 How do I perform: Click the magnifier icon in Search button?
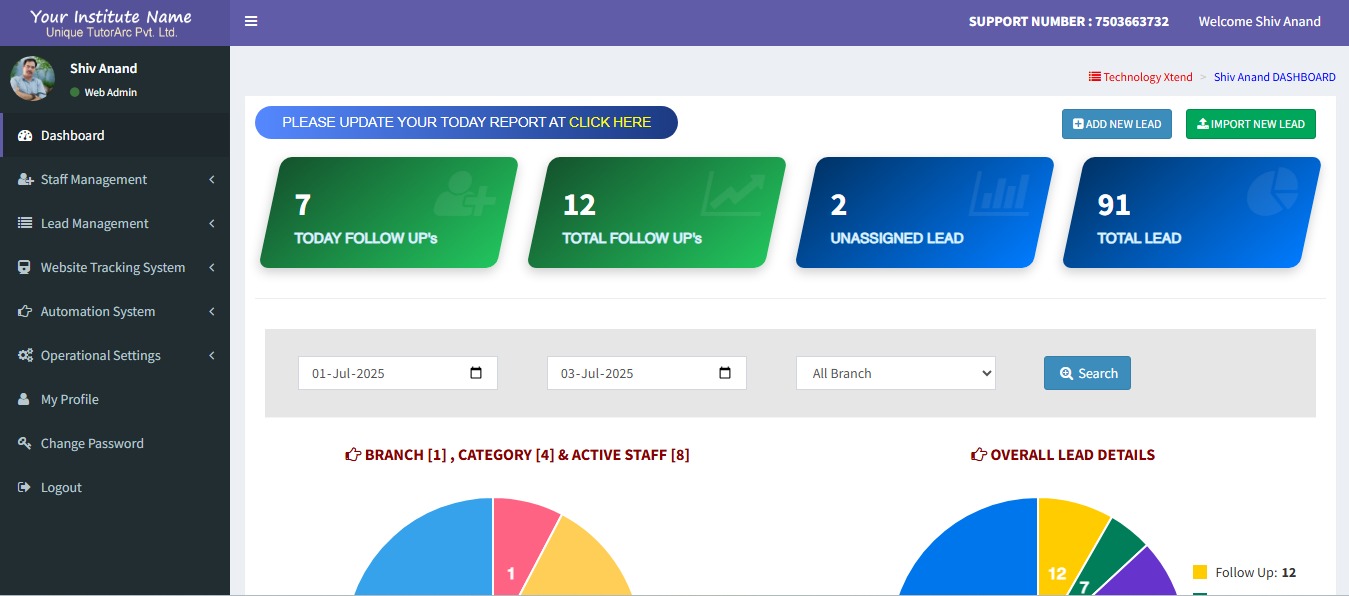[1066, 373]
